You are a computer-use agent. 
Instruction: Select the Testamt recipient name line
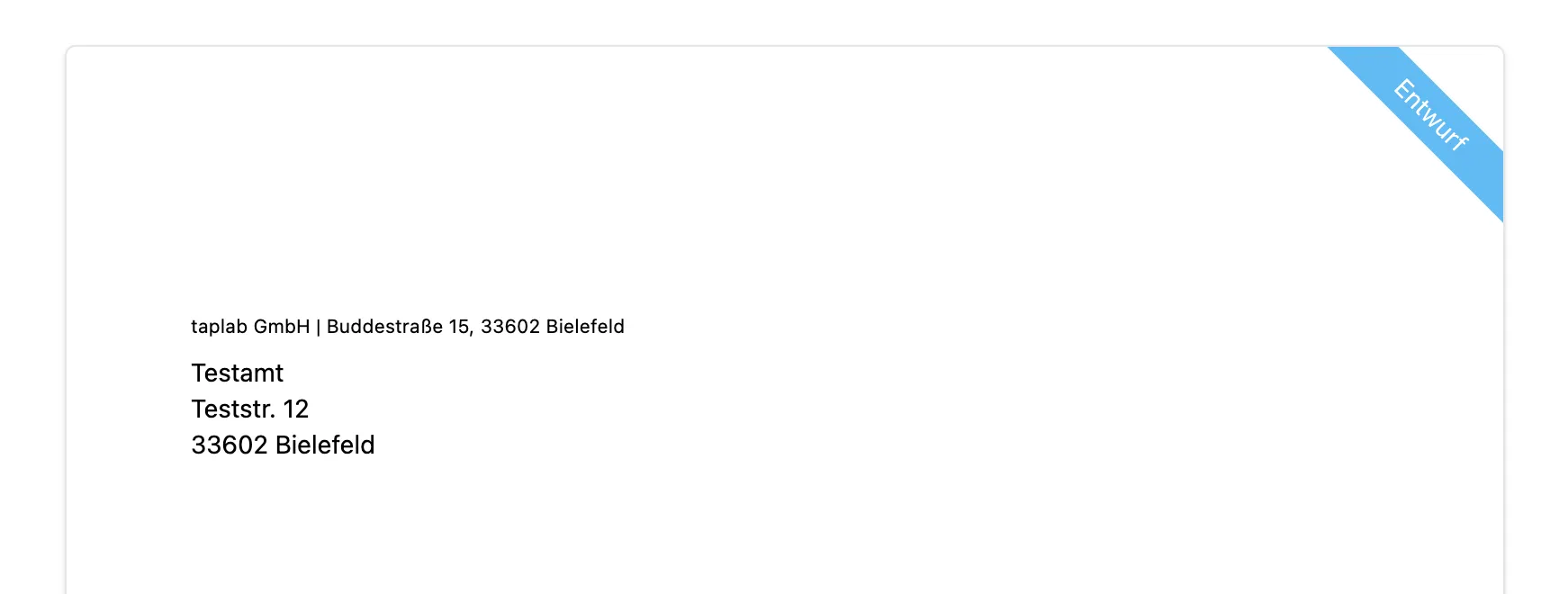[238, 373]
